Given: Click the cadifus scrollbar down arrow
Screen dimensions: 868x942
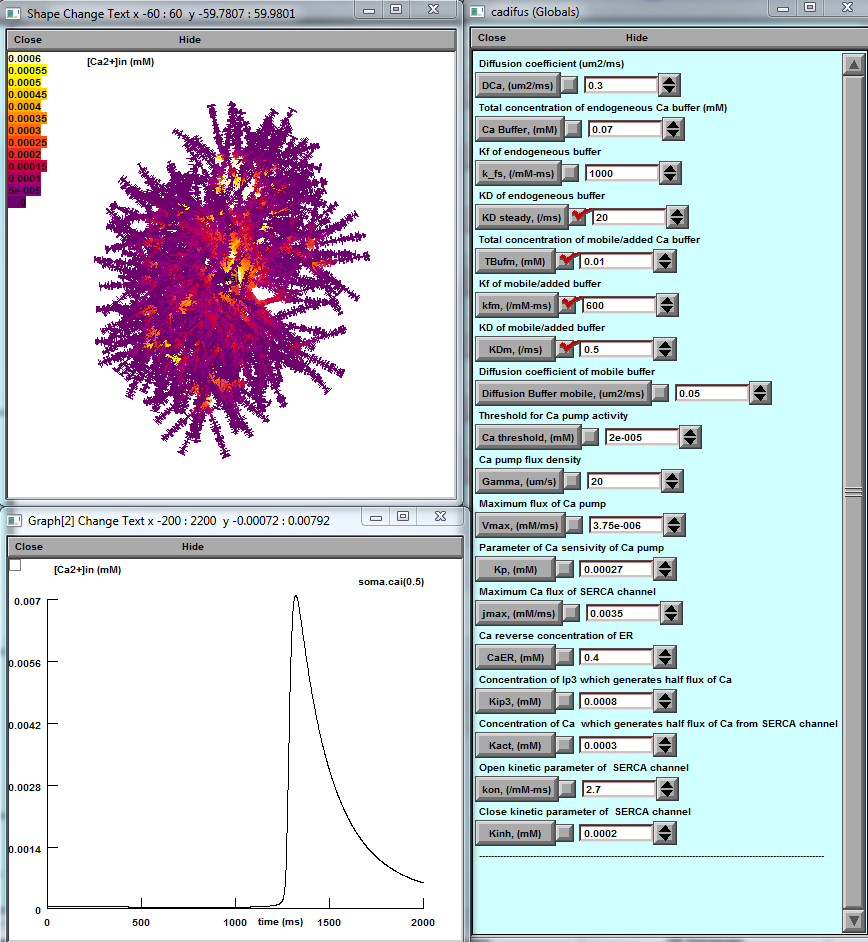Looking at the screenshot, I should [x=852, y=920].
